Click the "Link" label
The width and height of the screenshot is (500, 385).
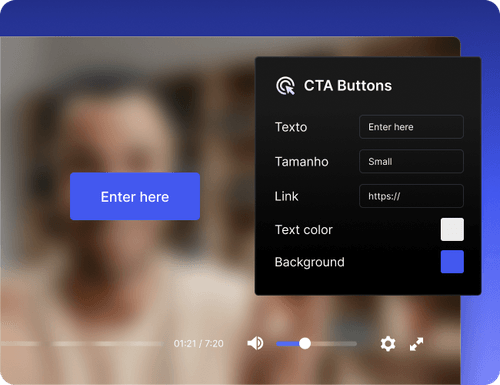point(286,196)
